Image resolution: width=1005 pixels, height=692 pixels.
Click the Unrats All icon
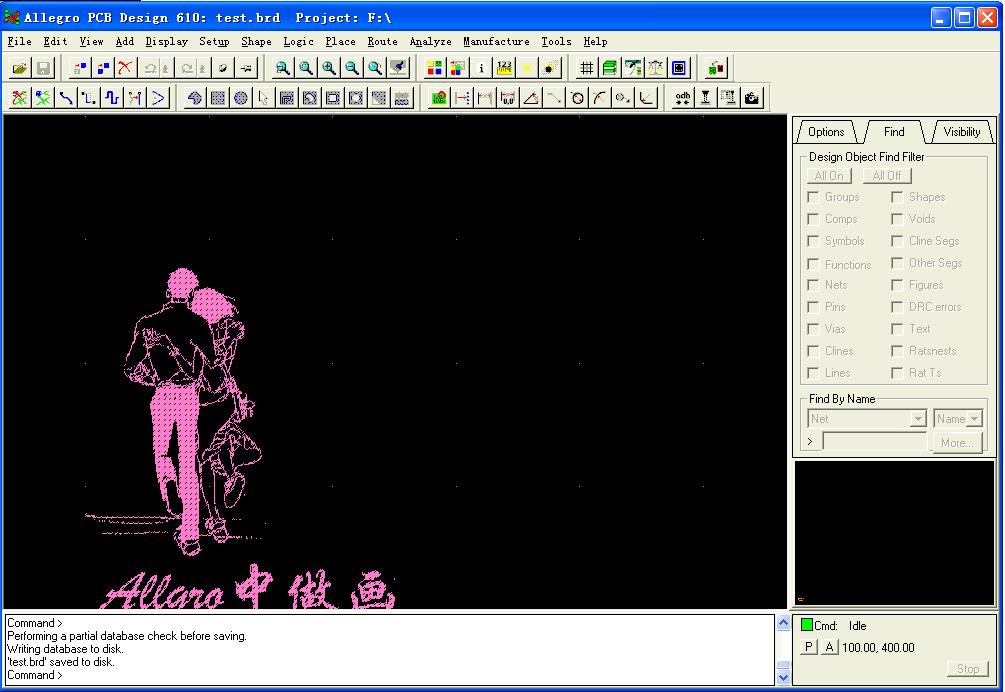click(20, 98)
